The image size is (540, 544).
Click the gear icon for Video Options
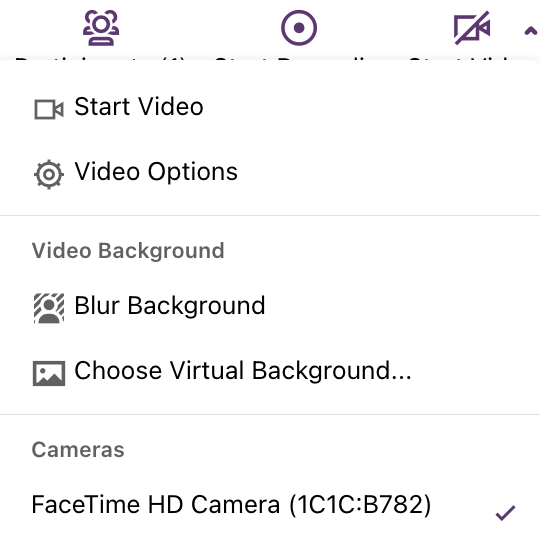[x=49, y=174]
